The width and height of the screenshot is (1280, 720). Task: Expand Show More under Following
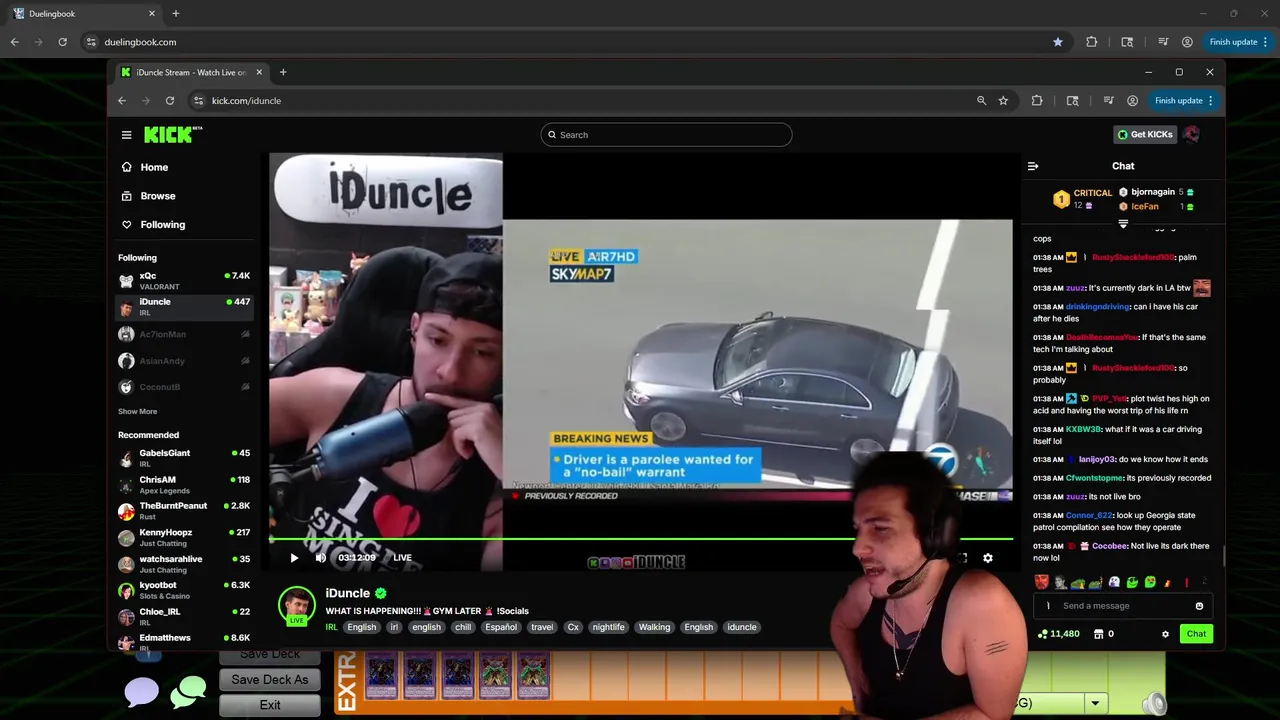(137, 411)
